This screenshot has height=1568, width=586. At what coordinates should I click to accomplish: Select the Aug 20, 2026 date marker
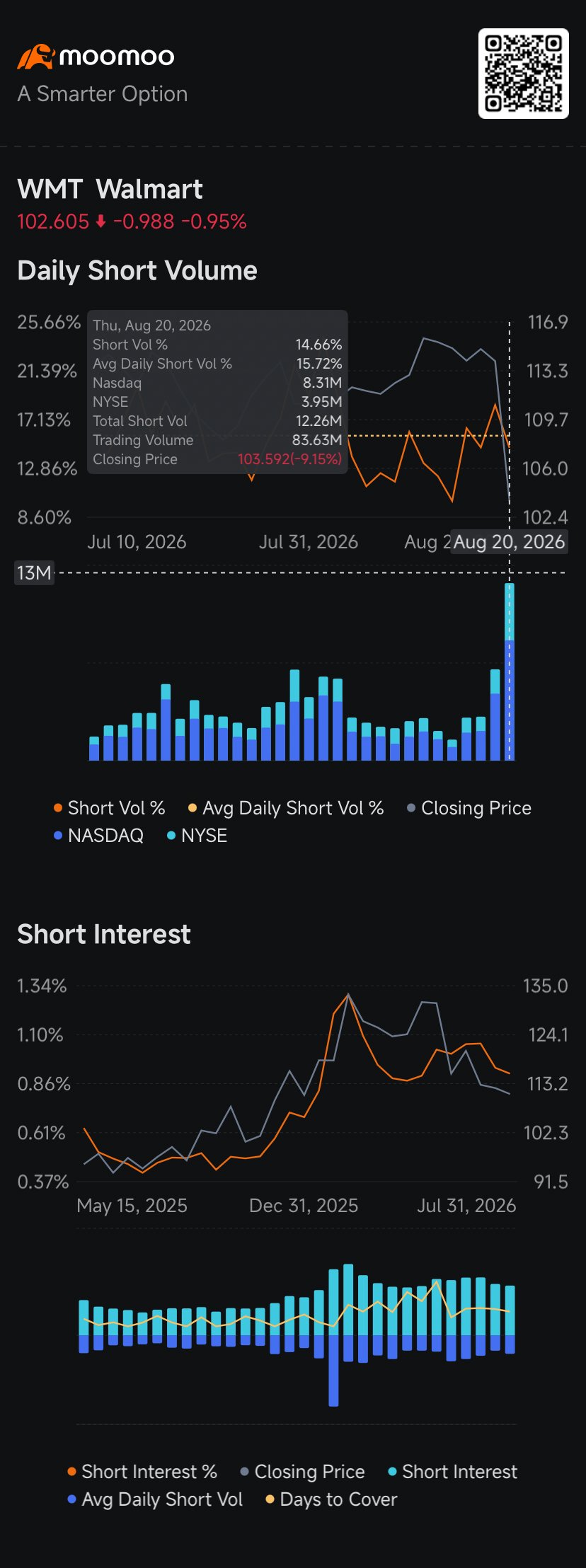[x=509, y=542]
